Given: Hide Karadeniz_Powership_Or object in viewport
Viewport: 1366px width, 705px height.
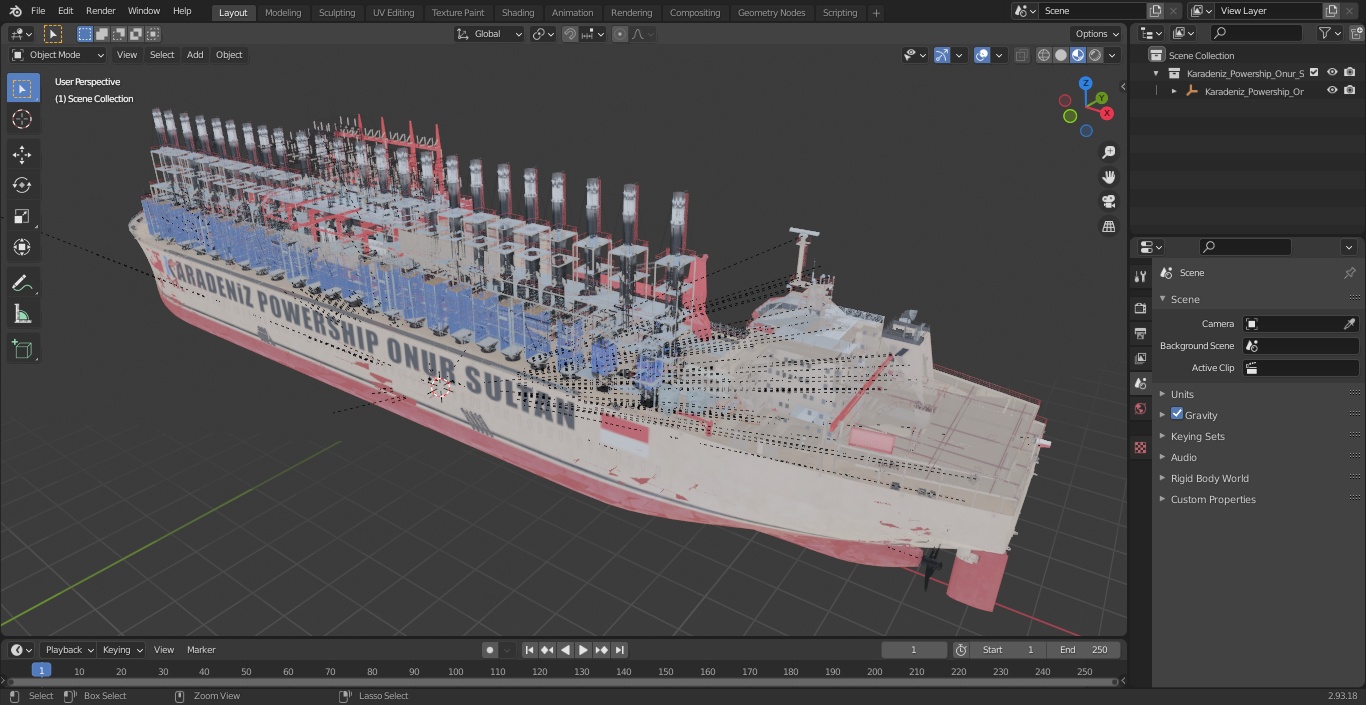Looking at the screenshot, I should (1332, 90).
